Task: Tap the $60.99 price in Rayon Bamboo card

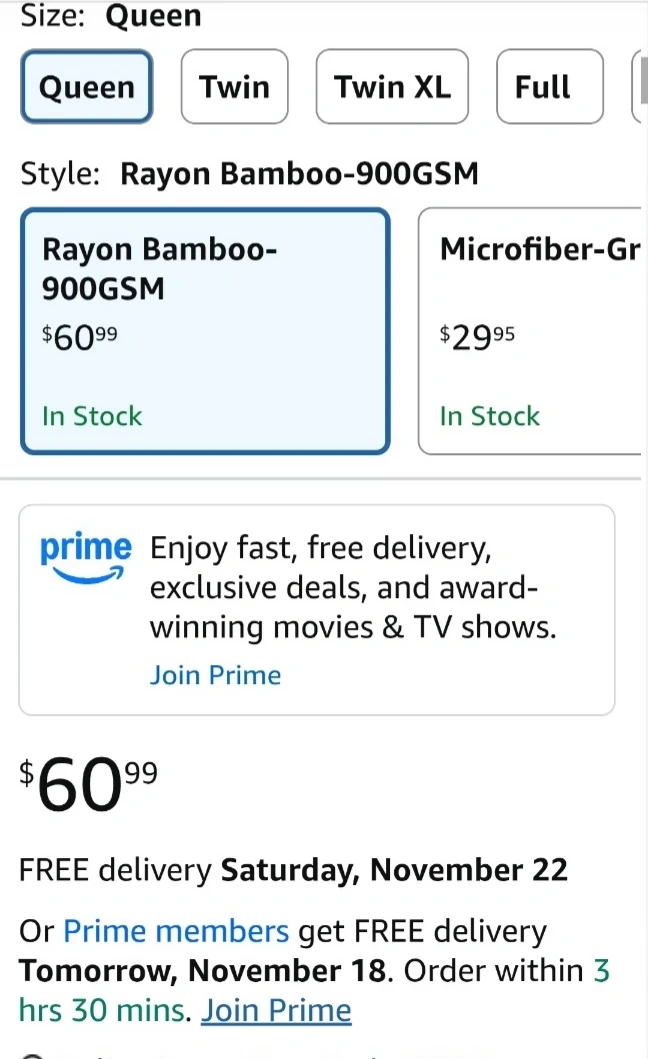Action: [x=80, y=337]
